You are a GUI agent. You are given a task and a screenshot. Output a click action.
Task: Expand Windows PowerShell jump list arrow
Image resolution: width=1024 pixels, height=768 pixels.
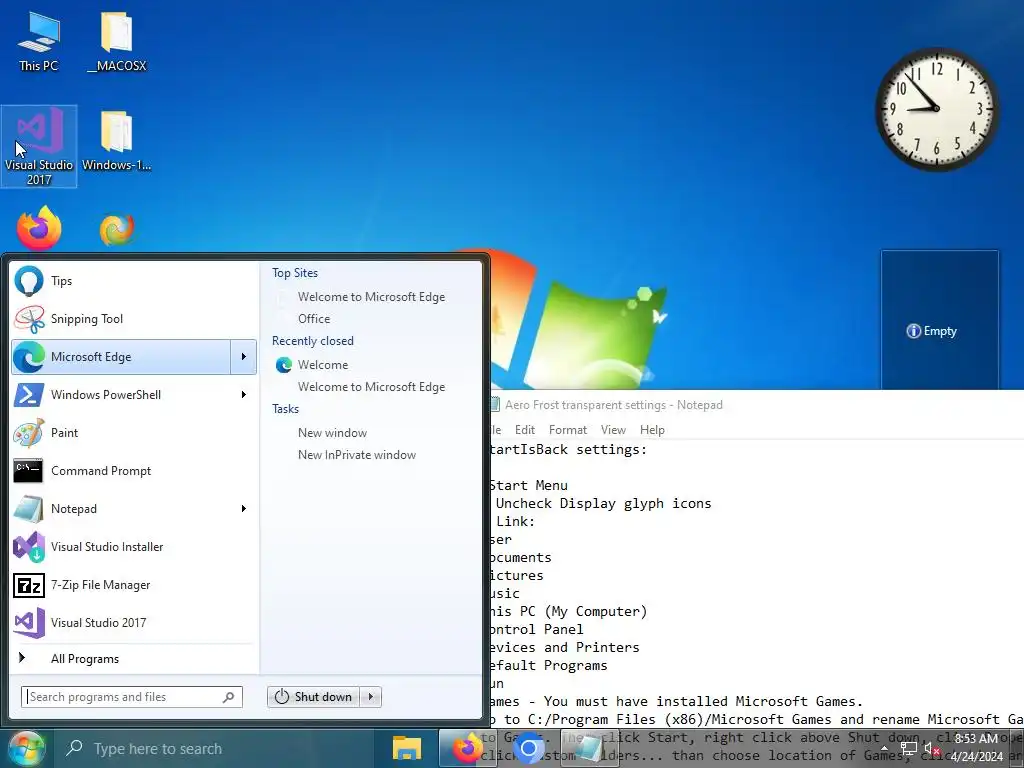[244, 394]
